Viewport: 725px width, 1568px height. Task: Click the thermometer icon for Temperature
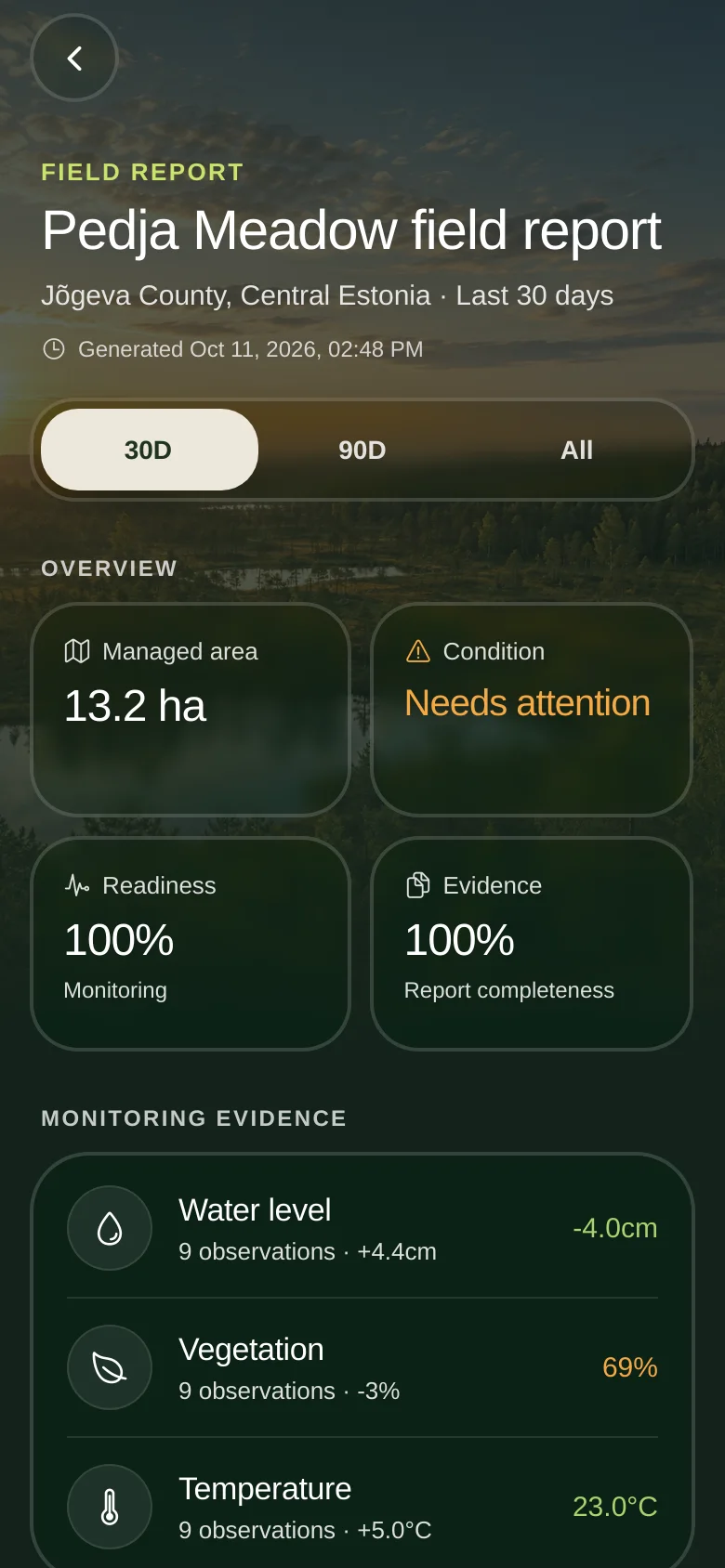pos(110,1507)
